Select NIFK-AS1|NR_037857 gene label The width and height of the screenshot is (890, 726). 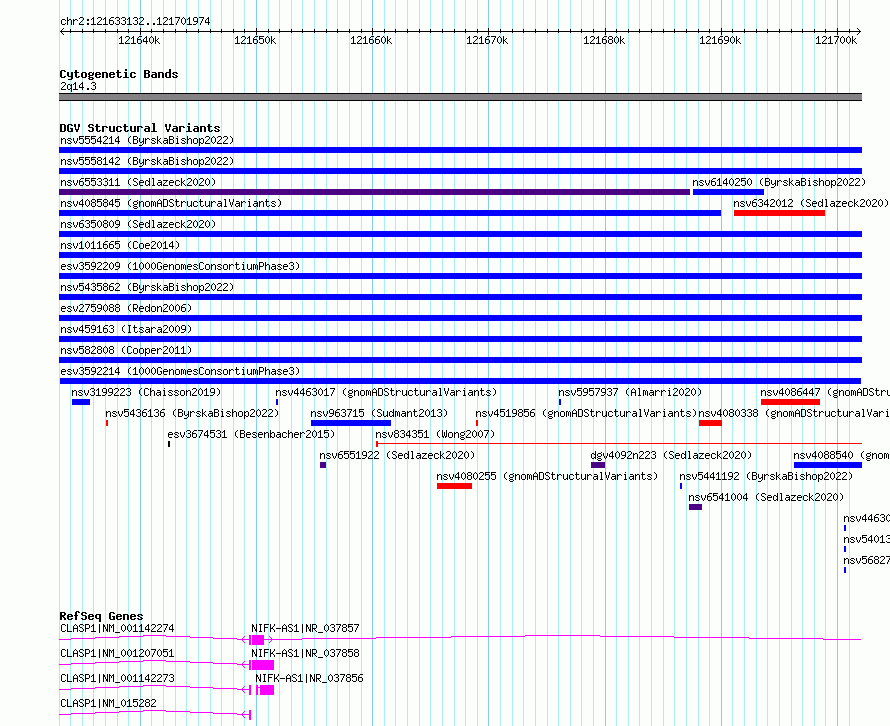pyautogui.click(x=305, y=628)
